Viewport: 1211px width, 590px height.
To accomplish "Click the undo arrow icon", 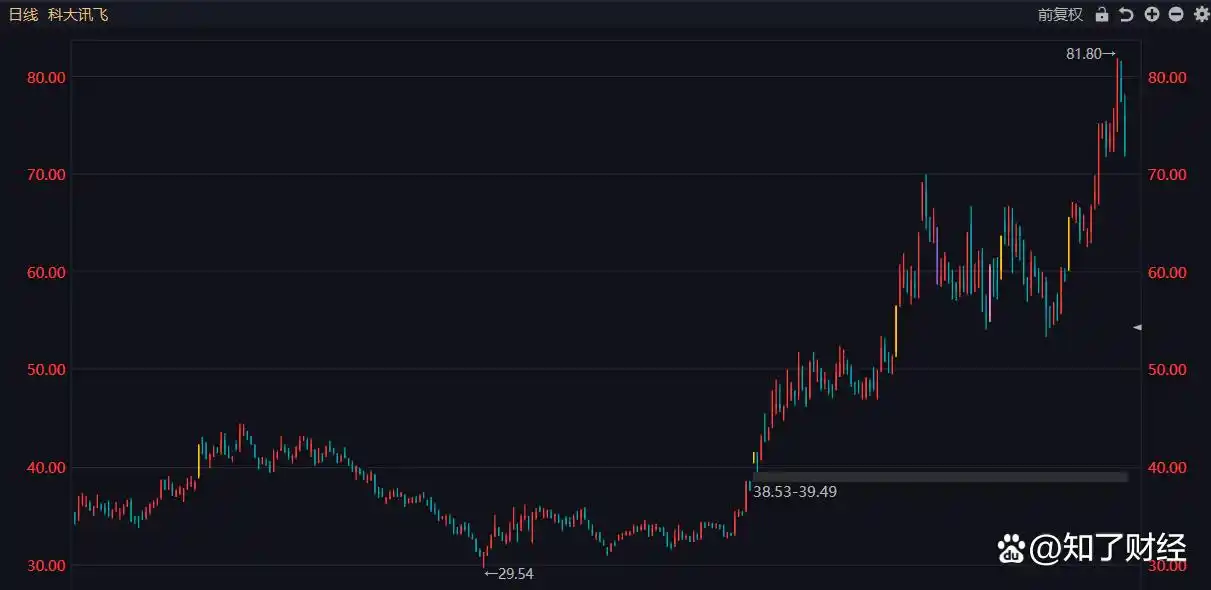I will coord(1126,14).
